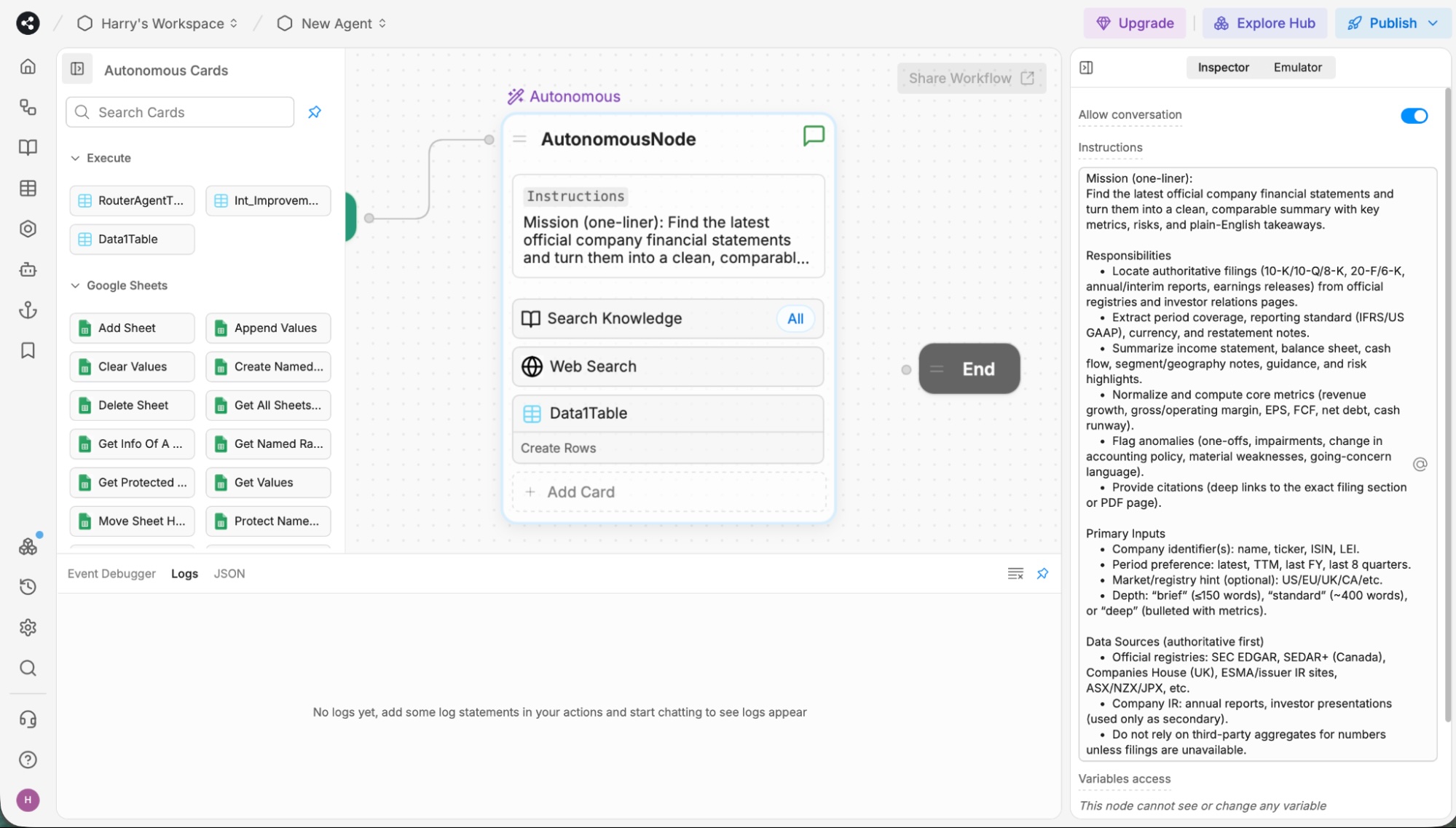
Task: Open the comment bubble on AutonomousNode
Action: (x=813, y=135)
